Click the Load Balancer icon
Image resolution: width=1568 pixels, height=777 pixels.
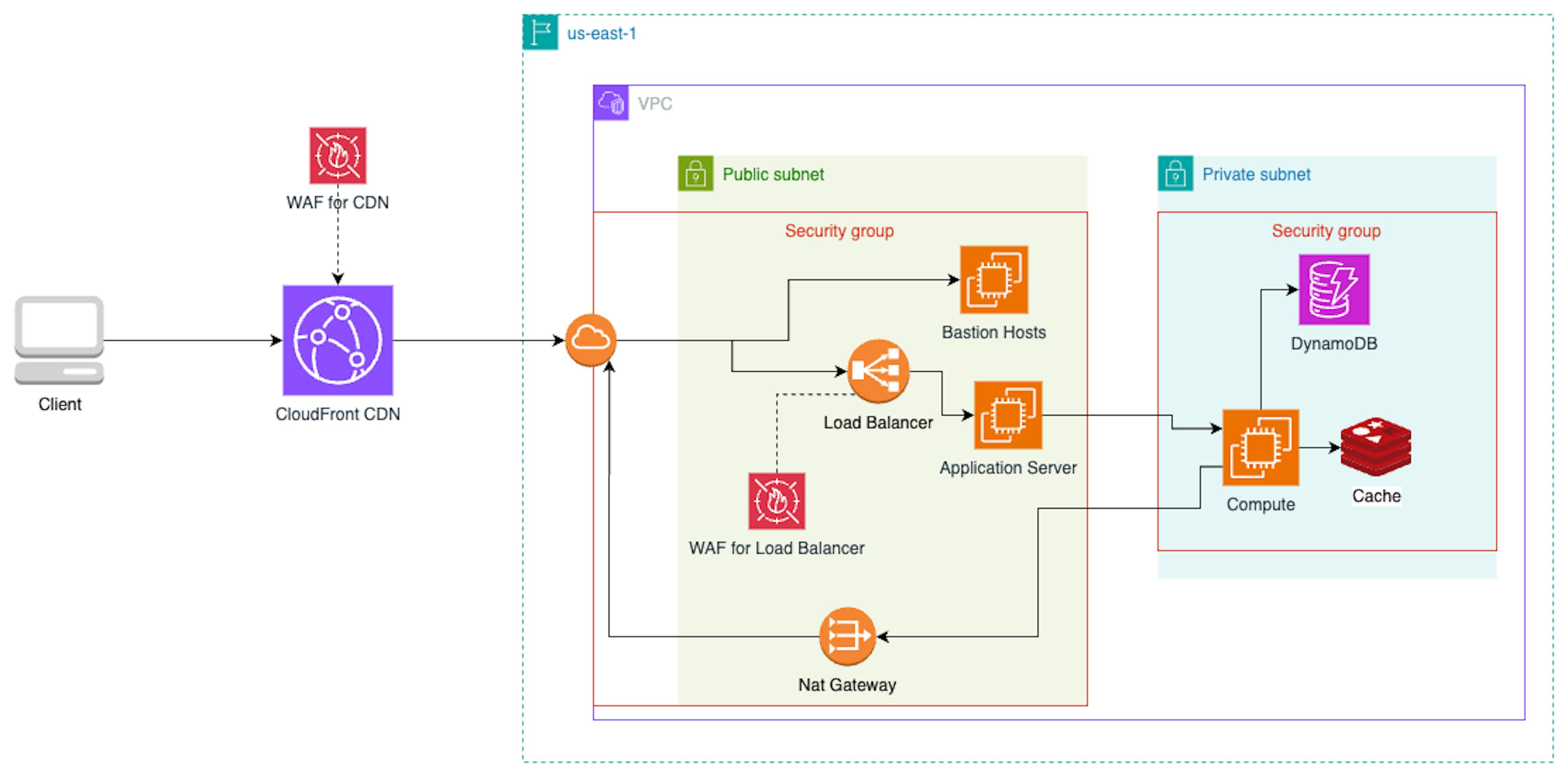(878, 371)
